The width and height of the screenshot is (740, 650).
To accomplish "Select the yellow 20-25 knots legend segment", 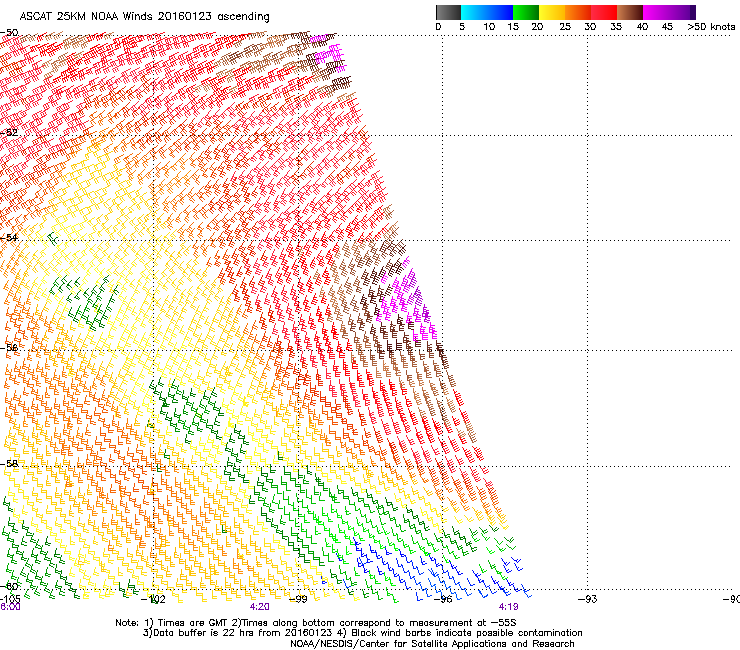I will coord(552,12).
